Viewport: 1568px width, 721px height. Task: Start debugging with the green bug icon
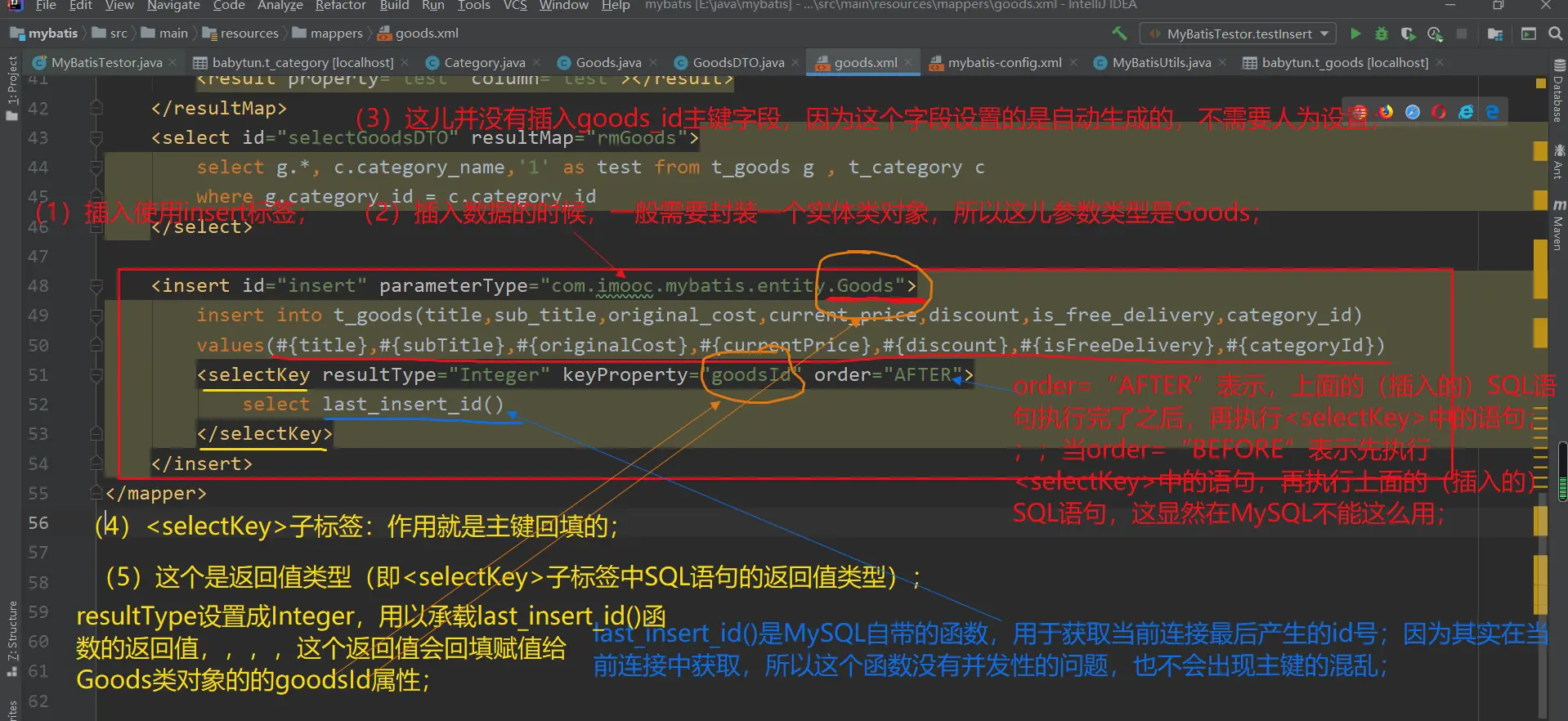coord(1382,34)
